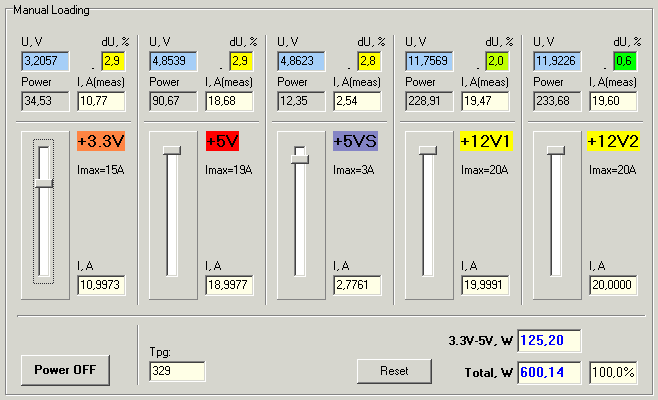Image resolution: width=658 pixels, height=400 pixels.
Task: Click the measured current field 10,77
Action: [x=101, y=102]
